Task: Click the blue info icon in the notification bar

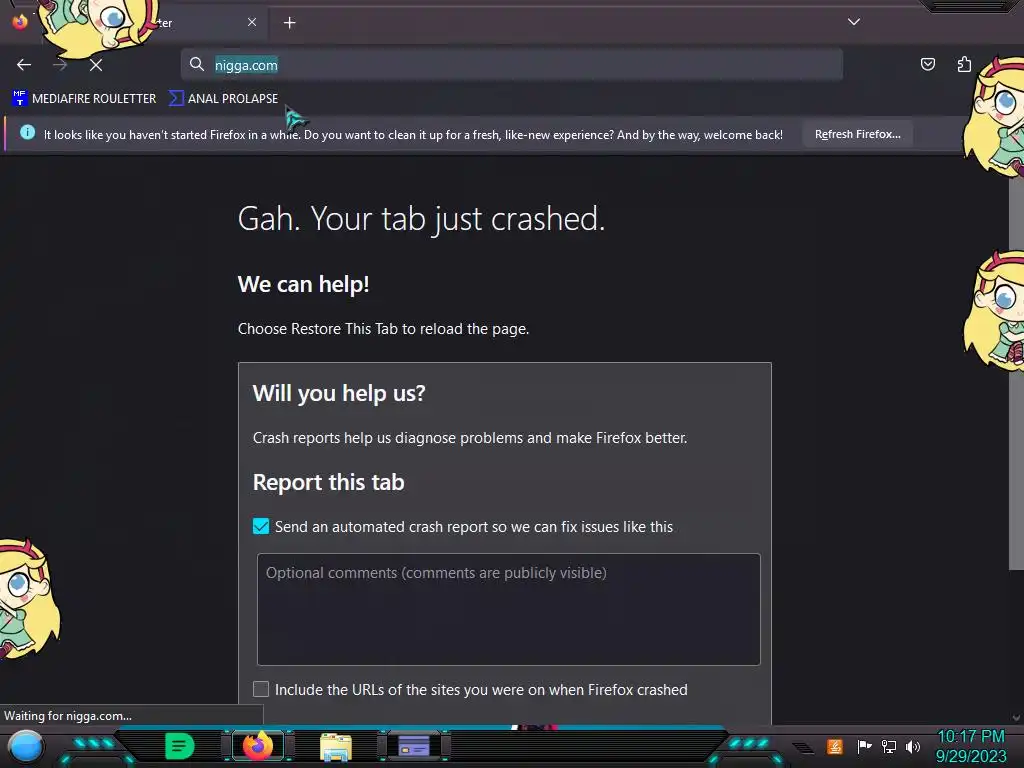Action: click(x=27, y=133)
